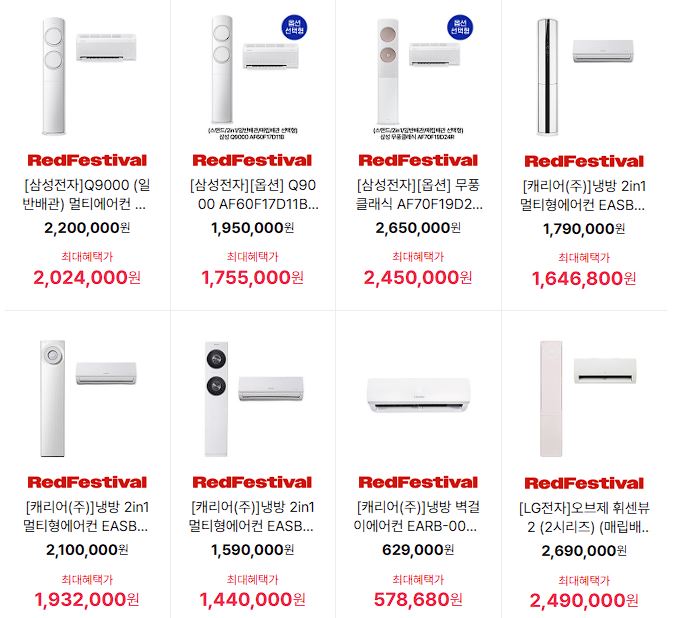Open [삼성전자][옵션] Q9000 AF60F17D11B title link

(253, 194)
